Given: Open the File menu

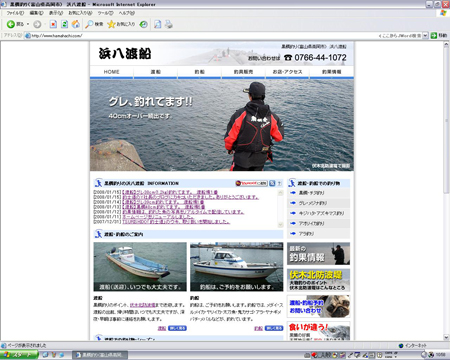Looking at the screenshot, I should point(15,13).
